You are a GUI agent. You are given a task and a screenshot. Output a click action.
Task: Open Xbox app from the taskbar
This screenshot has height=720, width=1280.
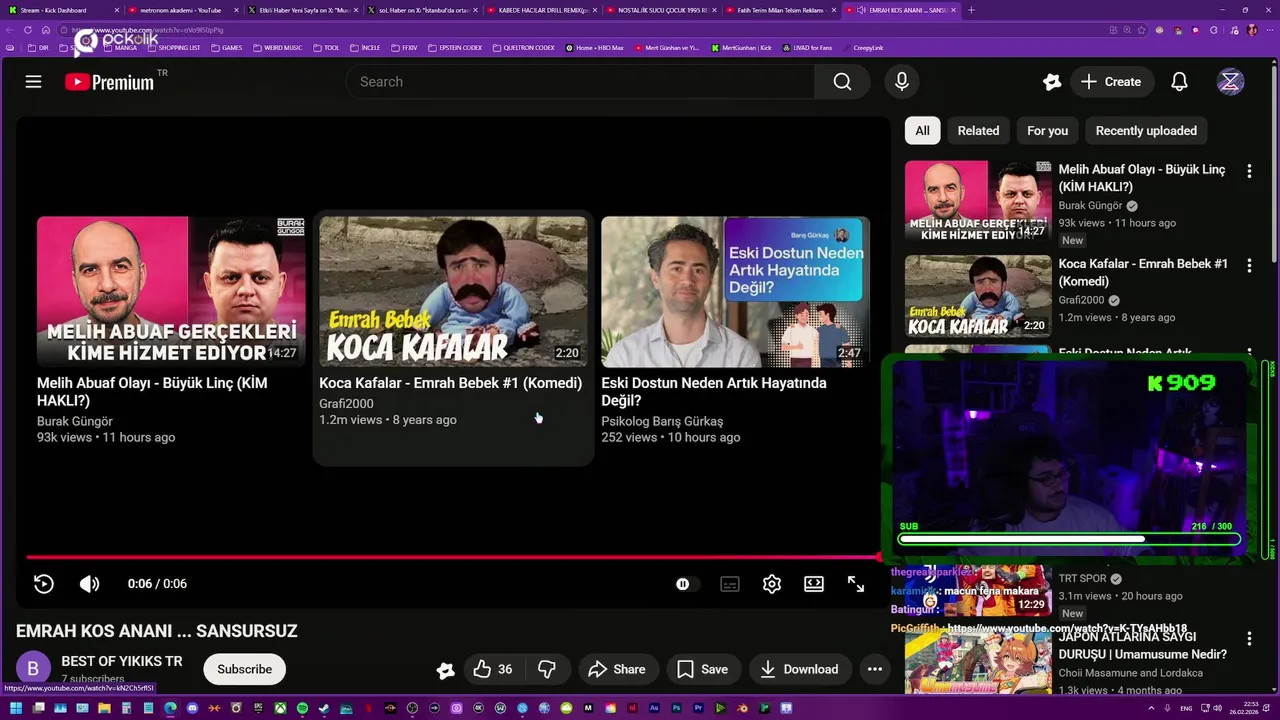[x=280, y=709]
